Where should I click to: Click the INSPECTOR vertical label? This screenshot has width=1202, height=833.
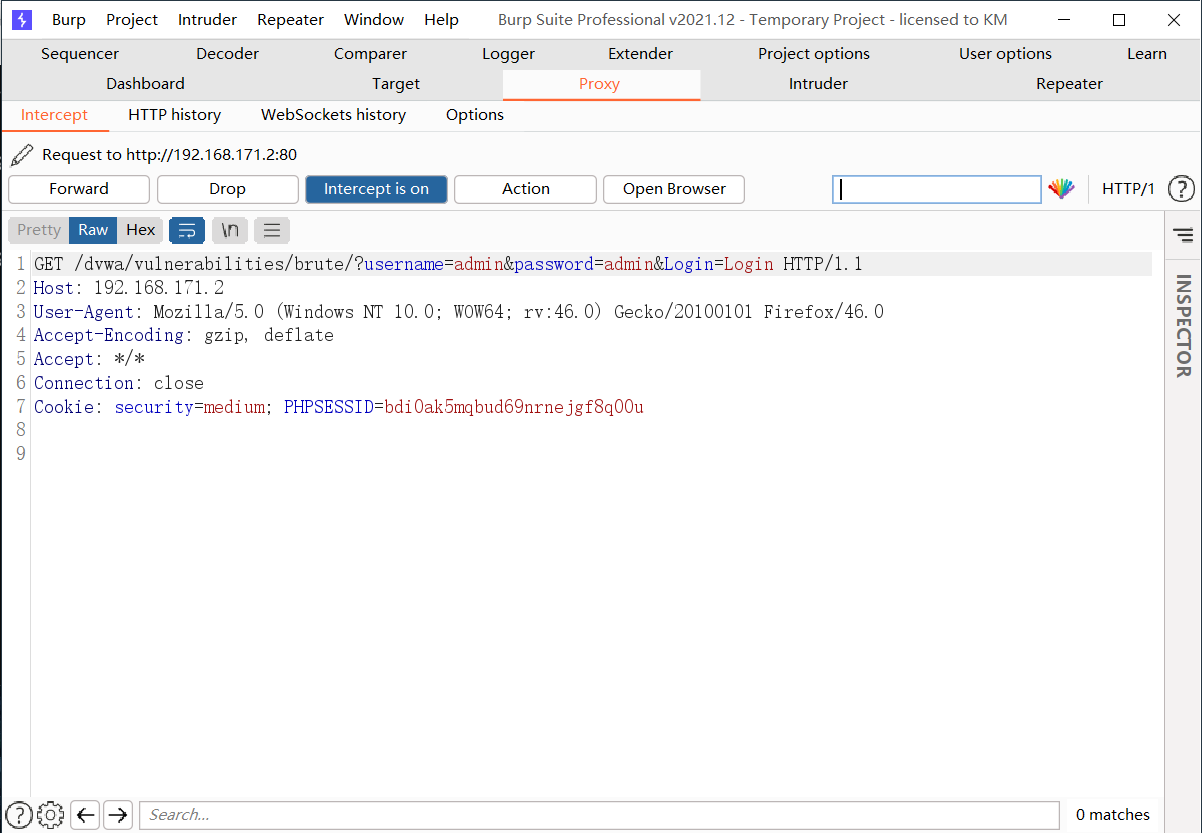coord(1183,326)
